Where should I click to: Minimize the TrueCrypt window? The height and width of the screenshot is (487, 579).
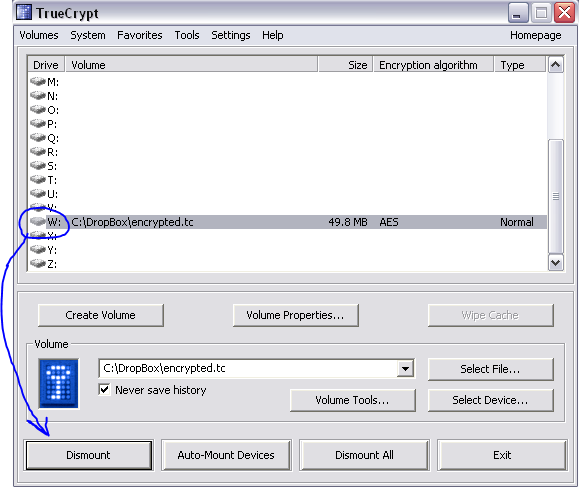518,13
